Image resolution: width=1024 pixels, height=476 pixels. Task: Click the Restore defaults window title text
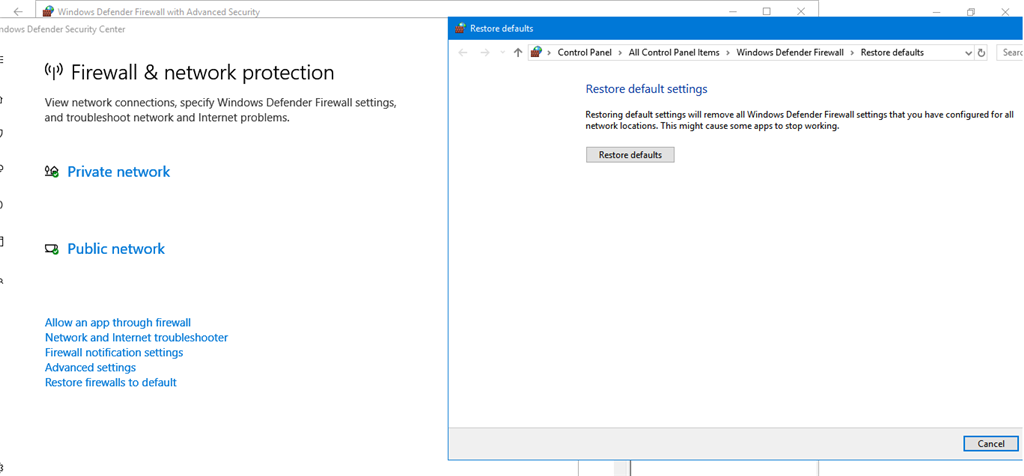[x=502, y=29]
